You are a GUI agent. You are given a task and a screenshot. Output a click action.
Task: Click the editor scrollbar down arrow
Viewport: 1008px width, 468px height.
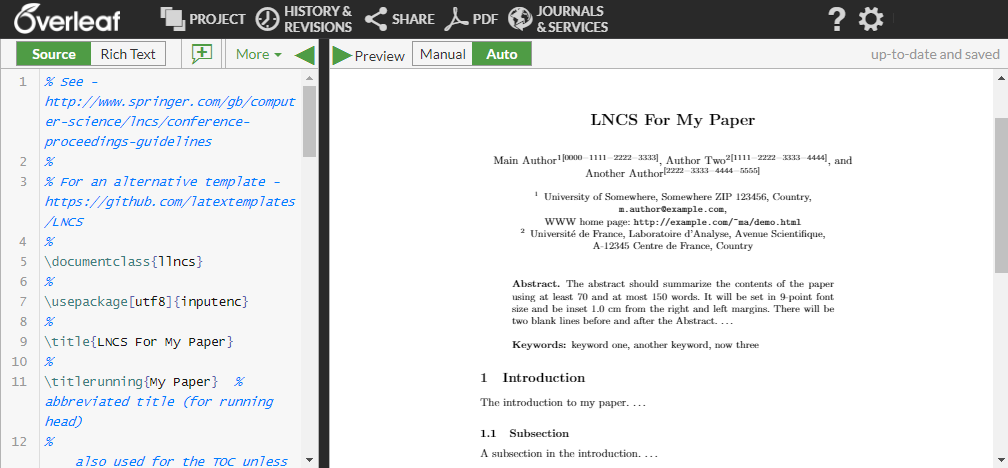tap(309, 460)
